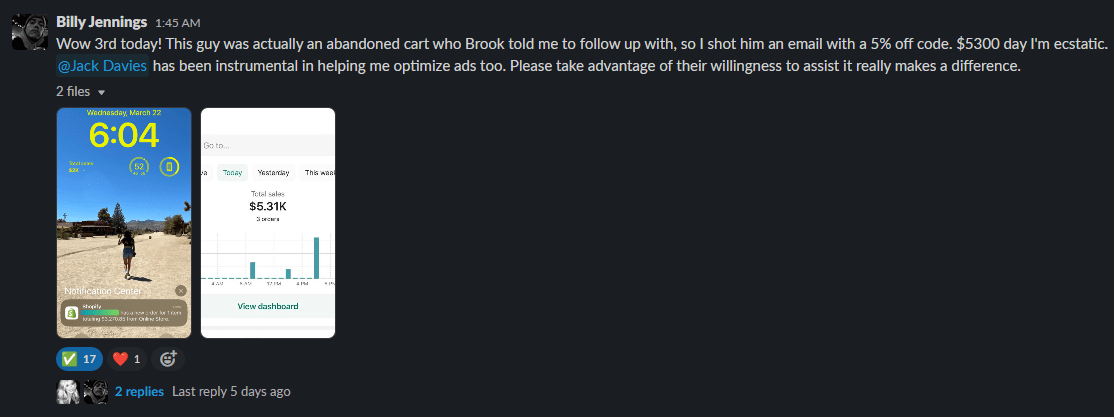The width and height of the screenshot is (1114, 417).
Task: Open Billy Jennings' profile avatar
Action: point(28,31)
